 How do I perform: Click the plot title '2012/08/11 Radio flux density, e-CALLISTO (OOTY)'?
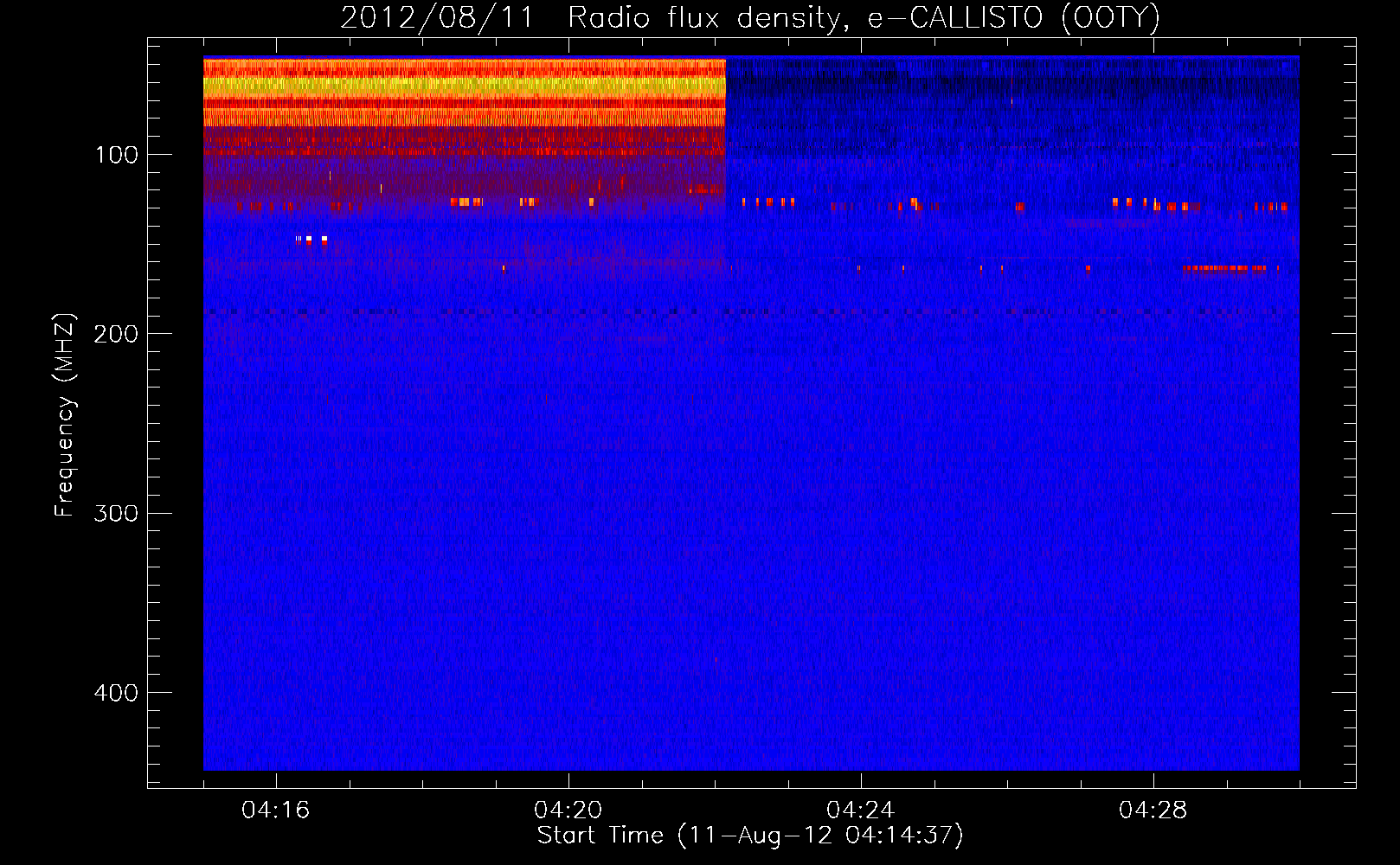(x=749, y=17)
